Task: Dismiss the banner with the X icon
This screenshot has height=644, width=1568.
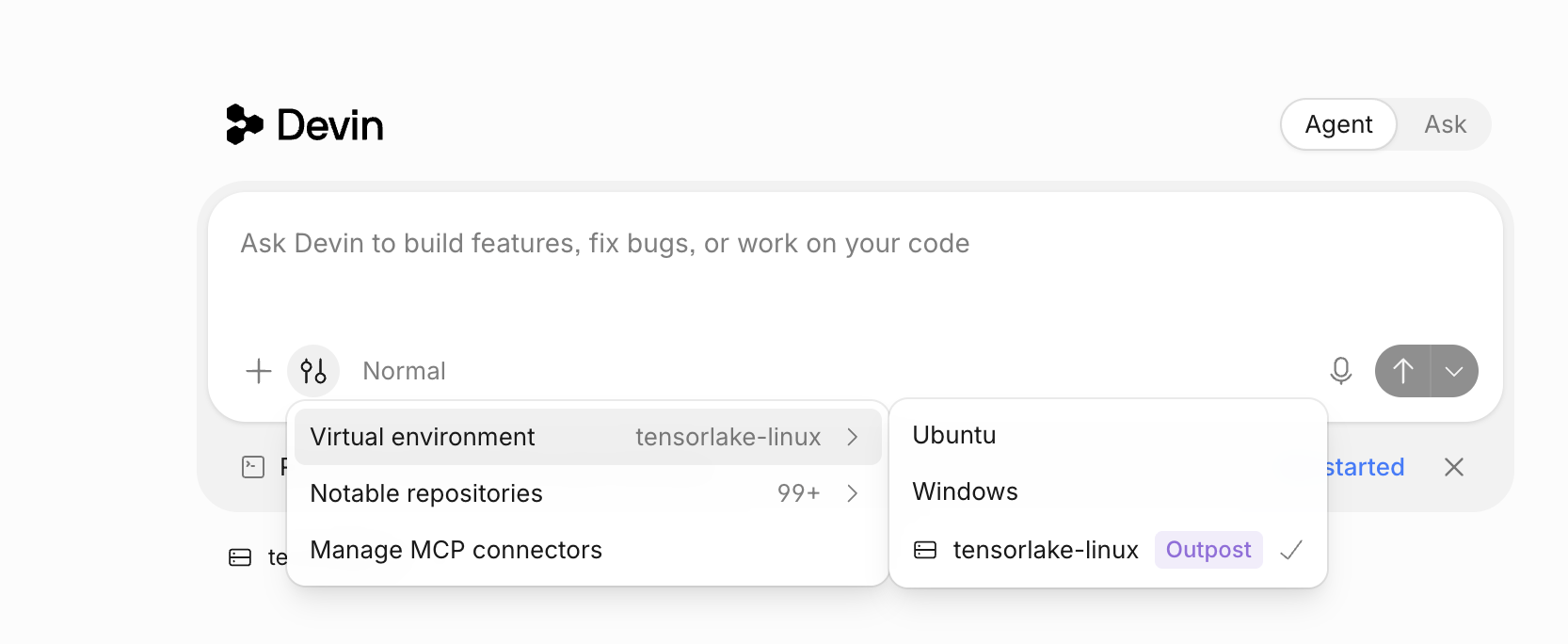Action: (1454, 467)
